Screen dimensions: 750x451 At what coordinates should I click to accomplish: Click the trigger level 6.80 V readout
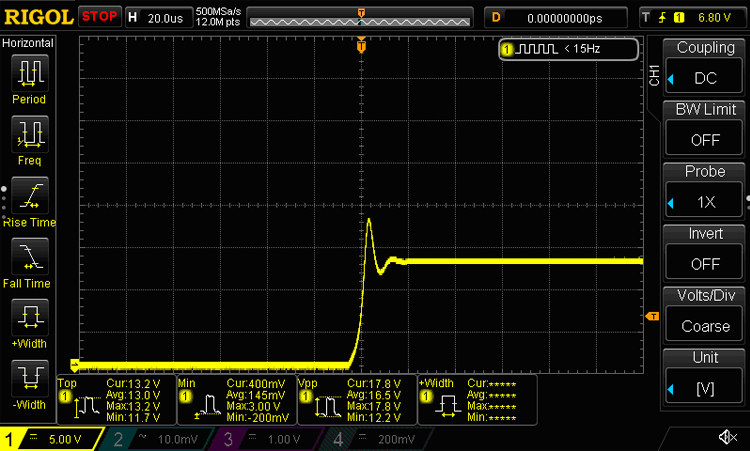715,18
